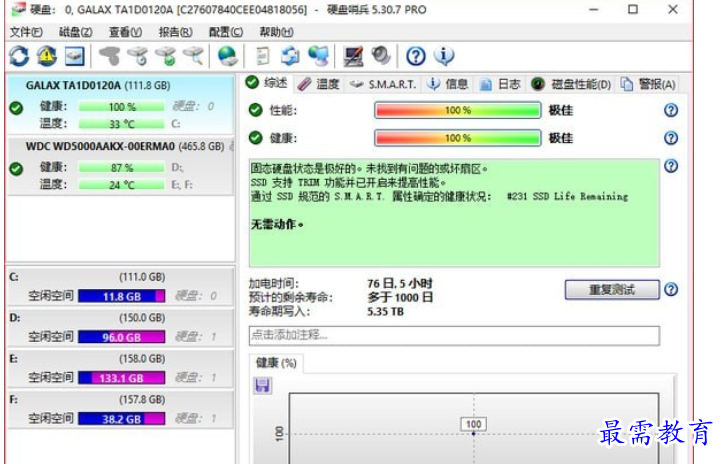This screenshot has width=721, height=464.
Task: Open the 配置(C) menu
Action: (x=225, y=32)
